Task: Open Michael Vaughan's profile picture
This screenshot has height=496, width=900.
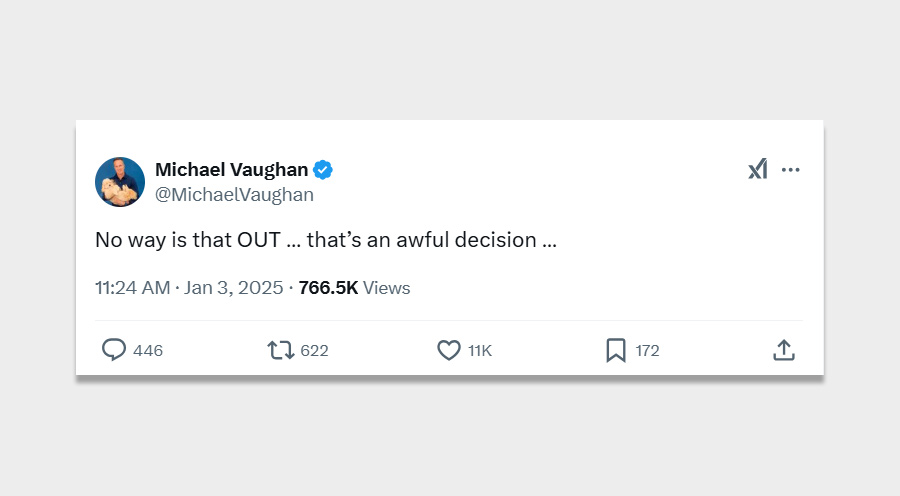Action: 120,182
